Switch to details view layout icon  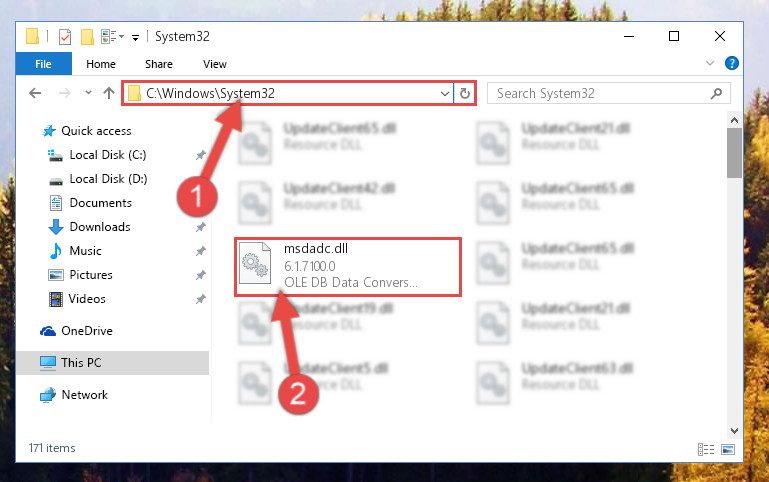pyautogui.click(x=706, y=449)
